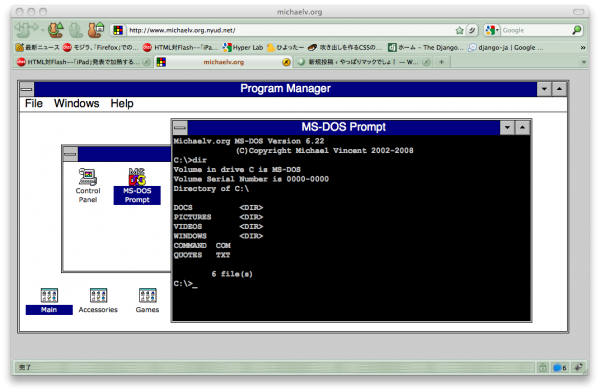Go forward with the cat forward arrow
The image size is (600, 392).
coord(34,28)
